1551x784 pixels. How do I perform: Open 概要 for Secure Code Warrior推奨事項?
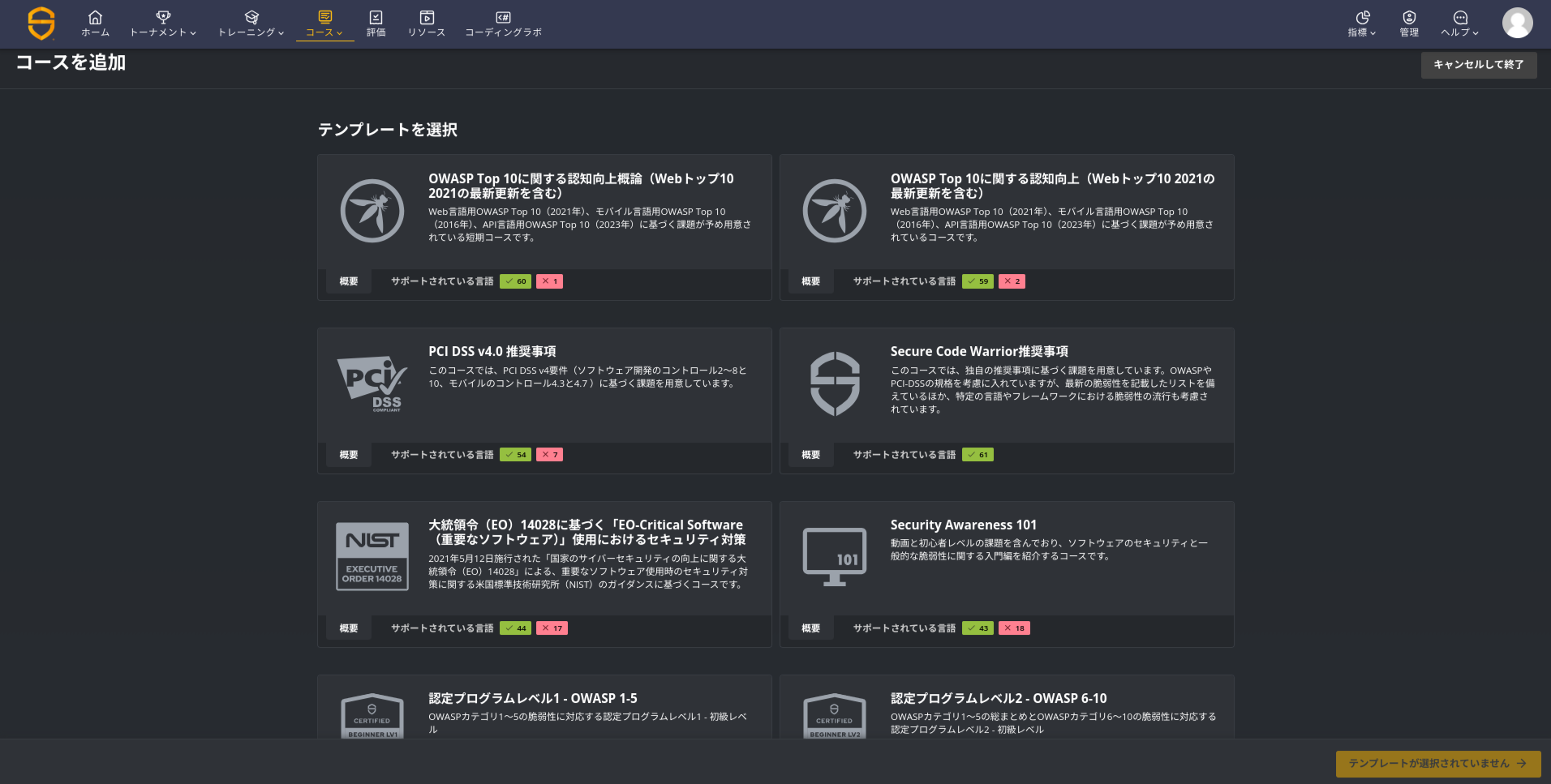click(811, 455)
